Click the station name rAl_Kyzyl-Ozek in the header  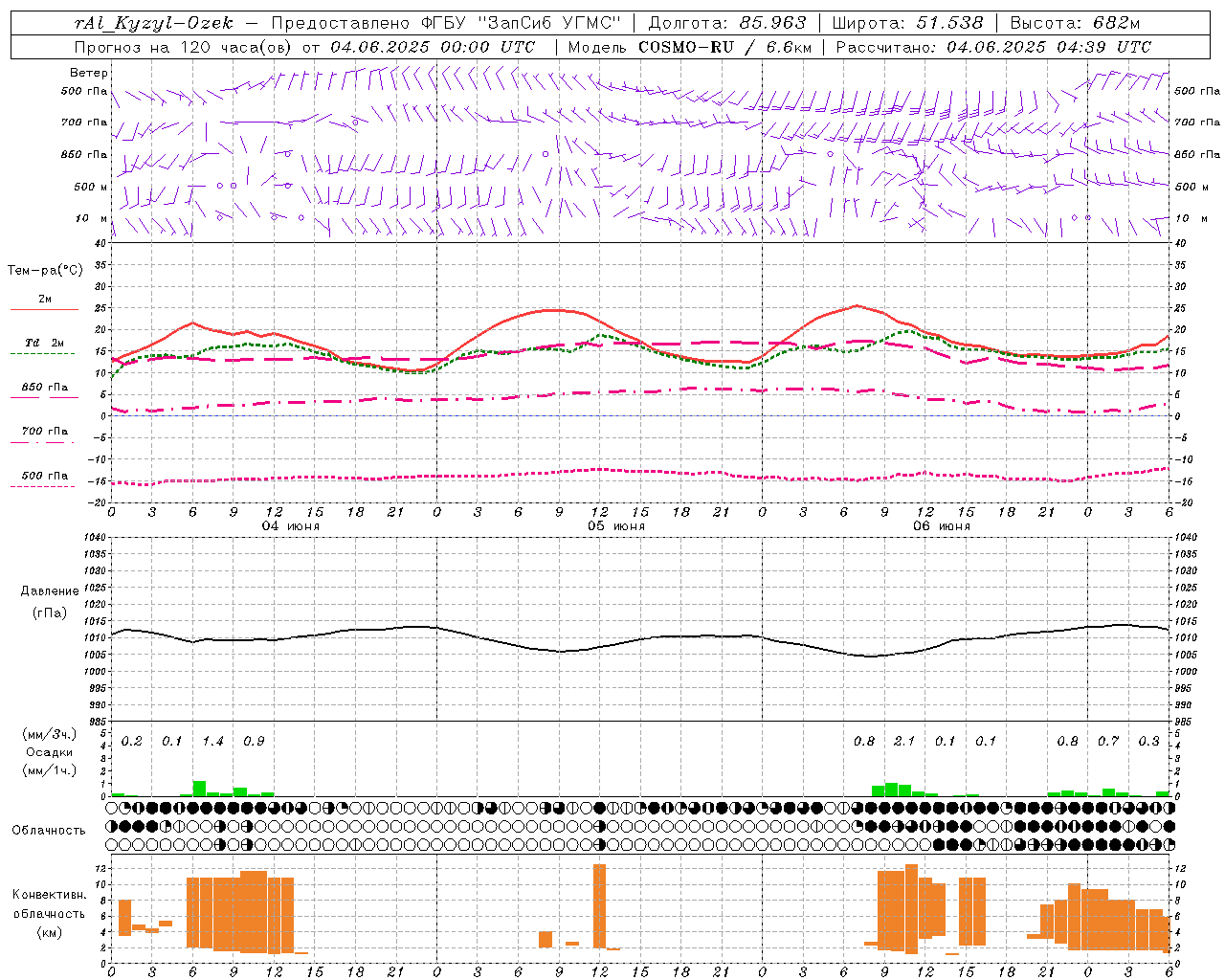154,23
